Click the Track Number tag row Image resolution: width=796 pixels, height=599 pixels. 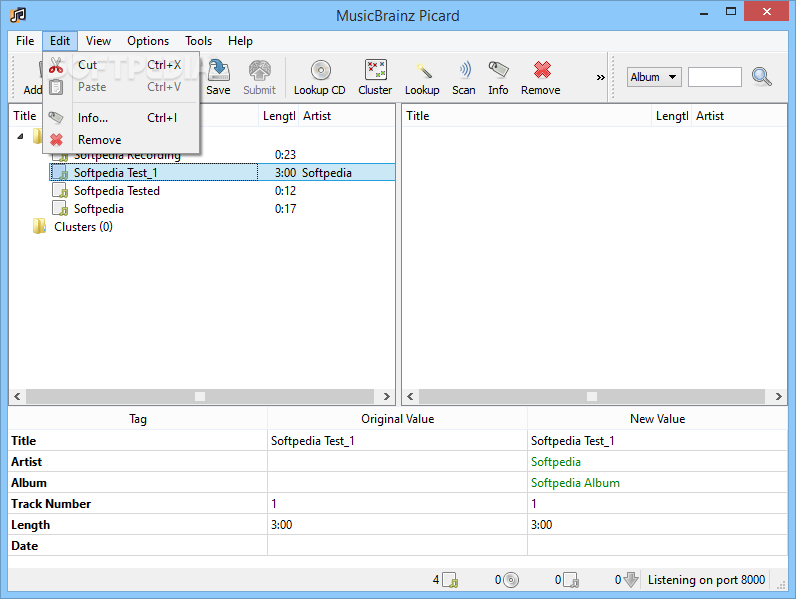(397, 504)
